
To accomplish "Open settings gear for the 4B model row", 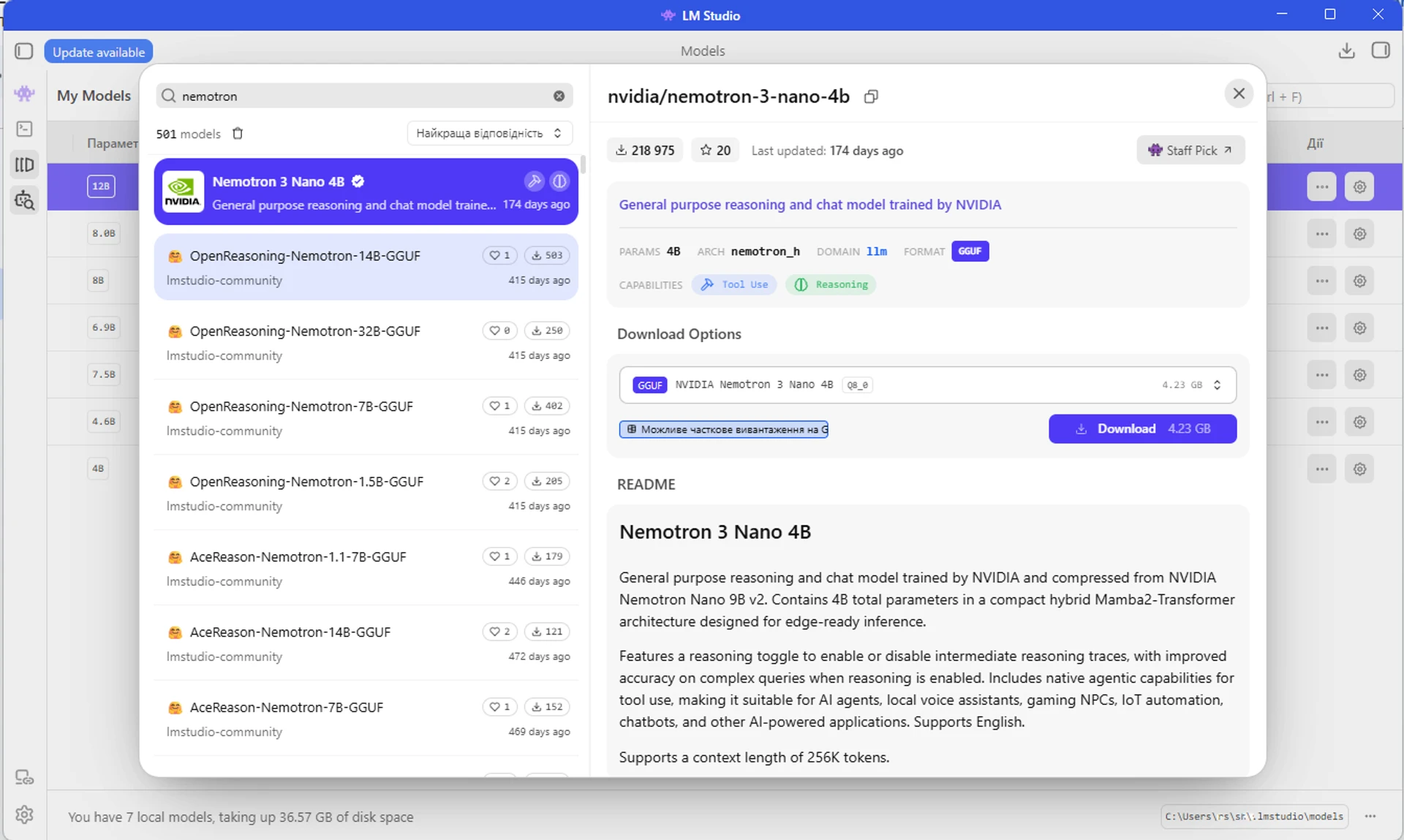I will coord(1359,469).
